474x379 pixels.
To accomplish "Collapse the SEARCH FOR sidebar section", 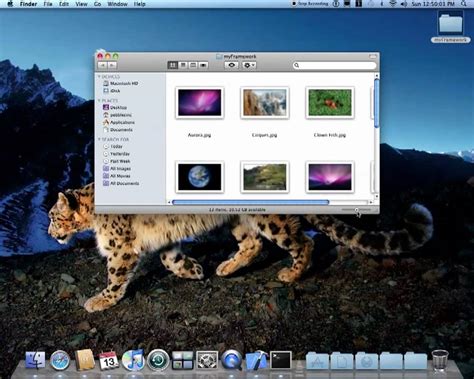I will pos(99,139).
